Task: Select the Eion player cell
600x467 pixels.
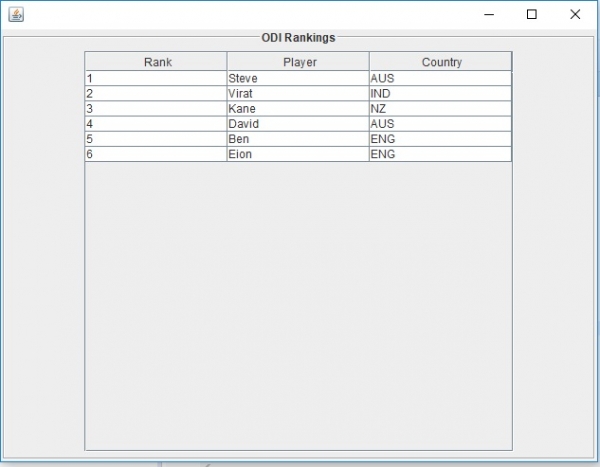Action: tap(298, 154)
